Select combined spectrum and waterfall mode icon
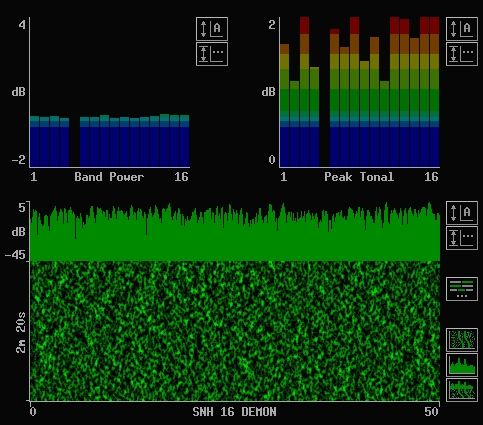The height and width of the screenshot is (425, 483). pyautogui.click(x=462, y=390)
